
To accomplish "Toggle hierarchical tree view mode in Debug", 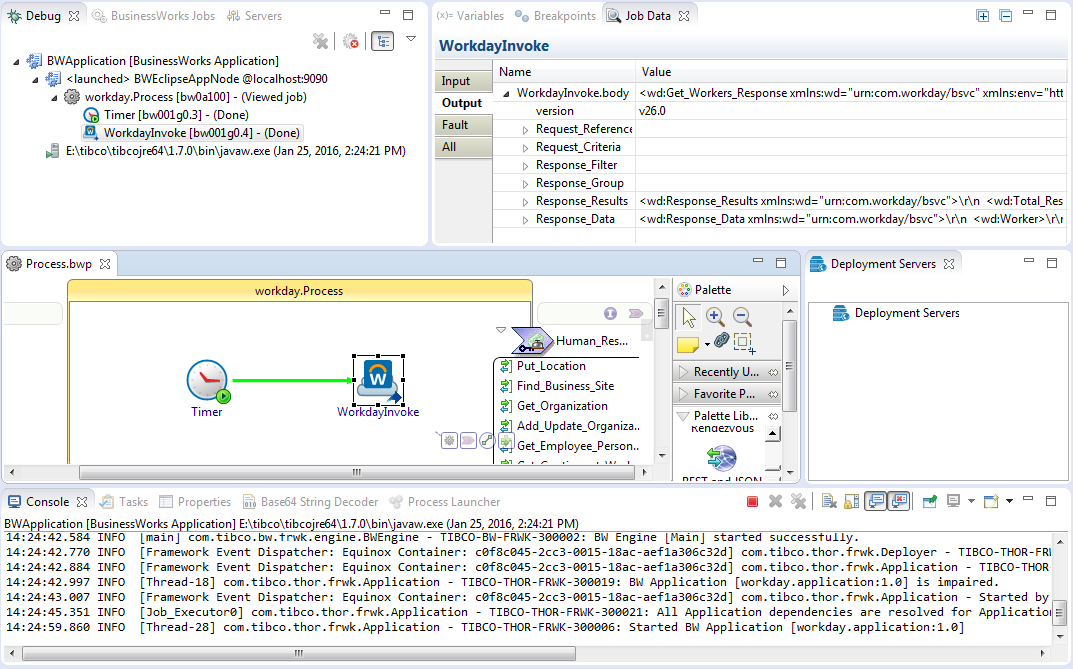I will point(382,41).
